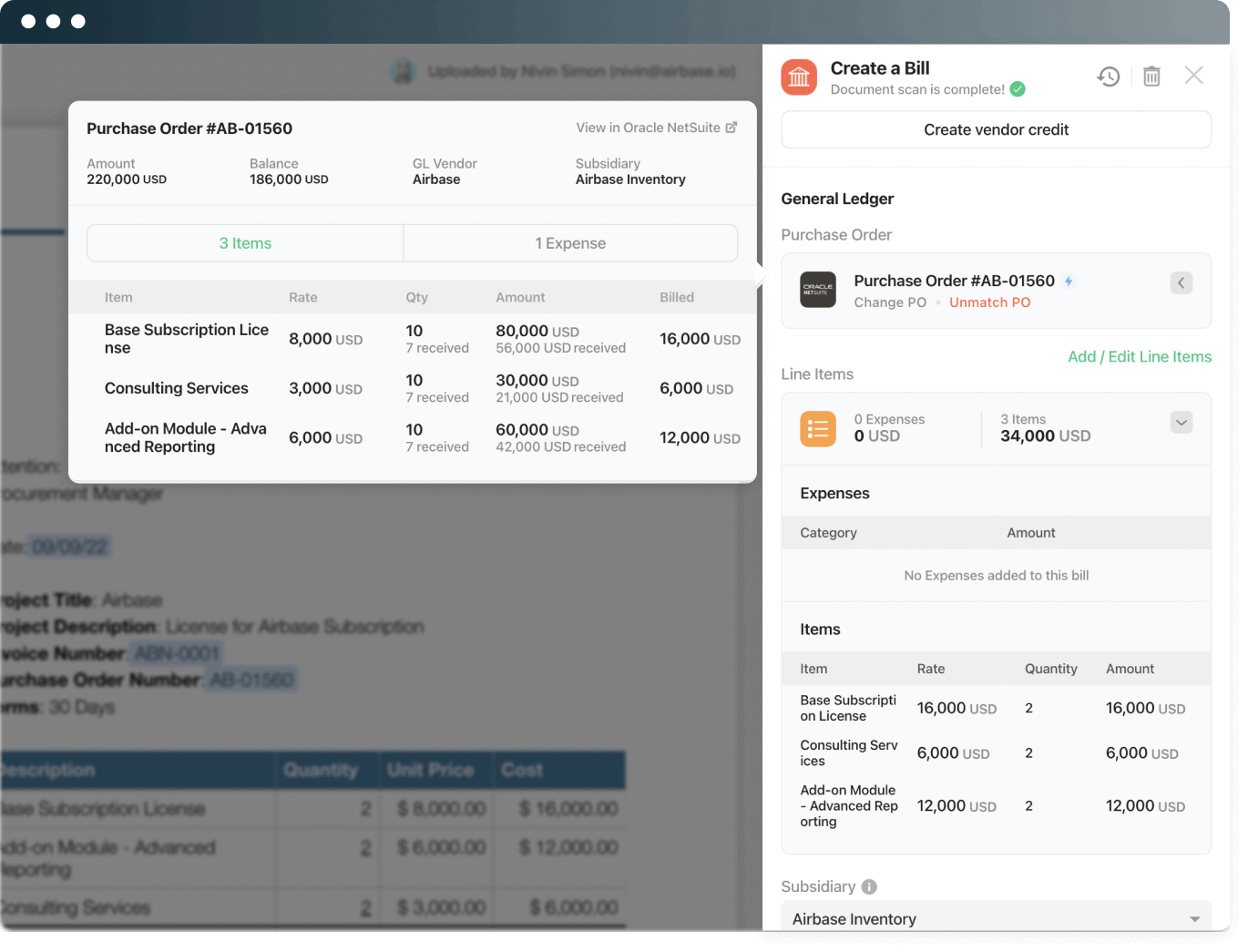Image resolution: width=1248 pixels, height=952 pixels.
Task: Click Subsidiary info icon
Action: point(869,886)
